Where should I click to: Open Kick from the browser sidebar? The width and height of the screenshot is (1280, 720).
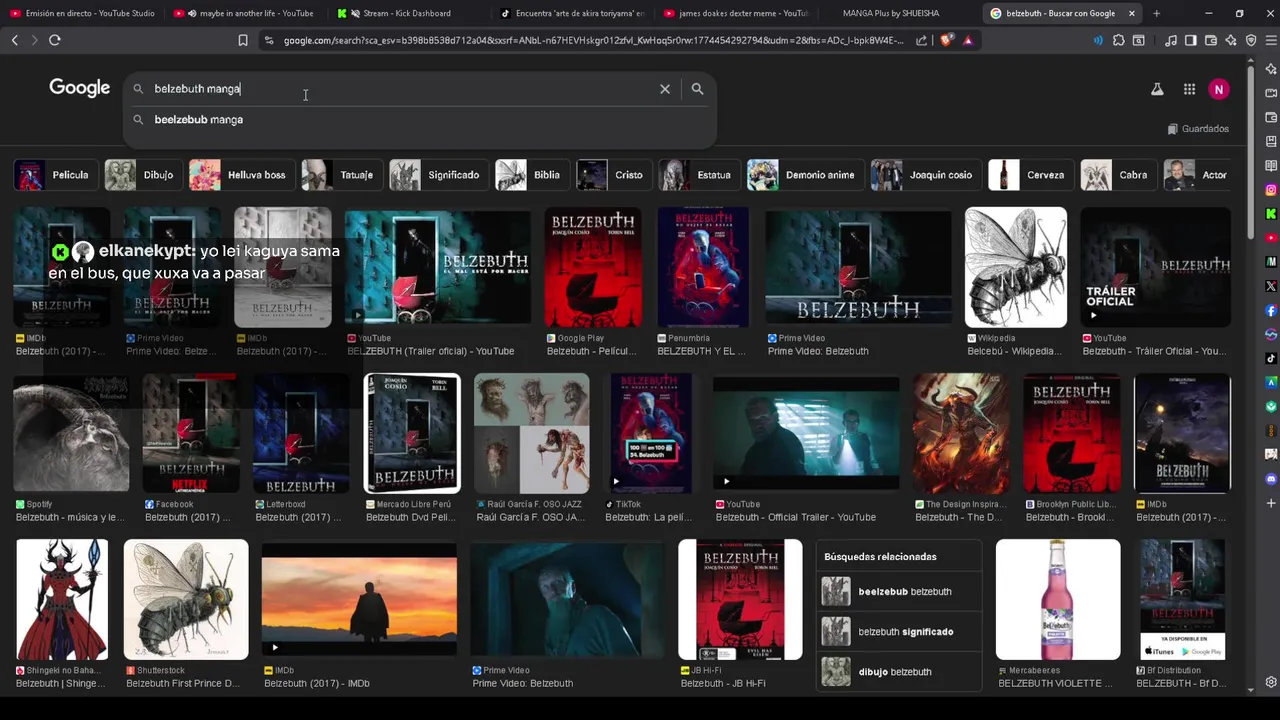(1271, 213)
